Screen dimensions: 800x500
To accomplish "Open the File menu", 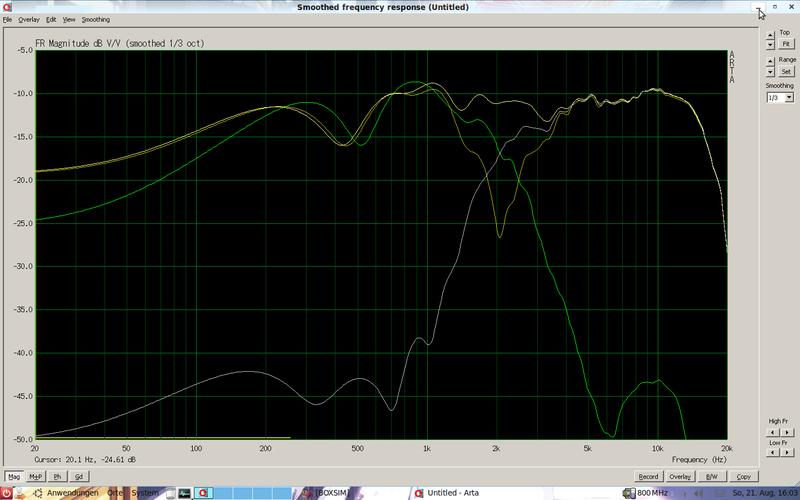I will coord(7,19).
